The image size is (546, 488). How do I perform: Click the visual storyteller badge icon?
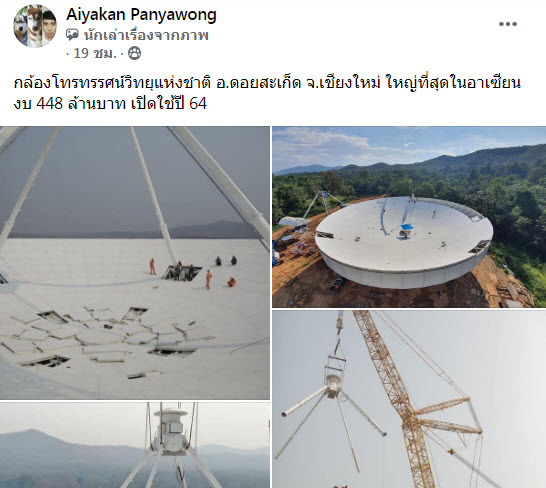[72, 35]
